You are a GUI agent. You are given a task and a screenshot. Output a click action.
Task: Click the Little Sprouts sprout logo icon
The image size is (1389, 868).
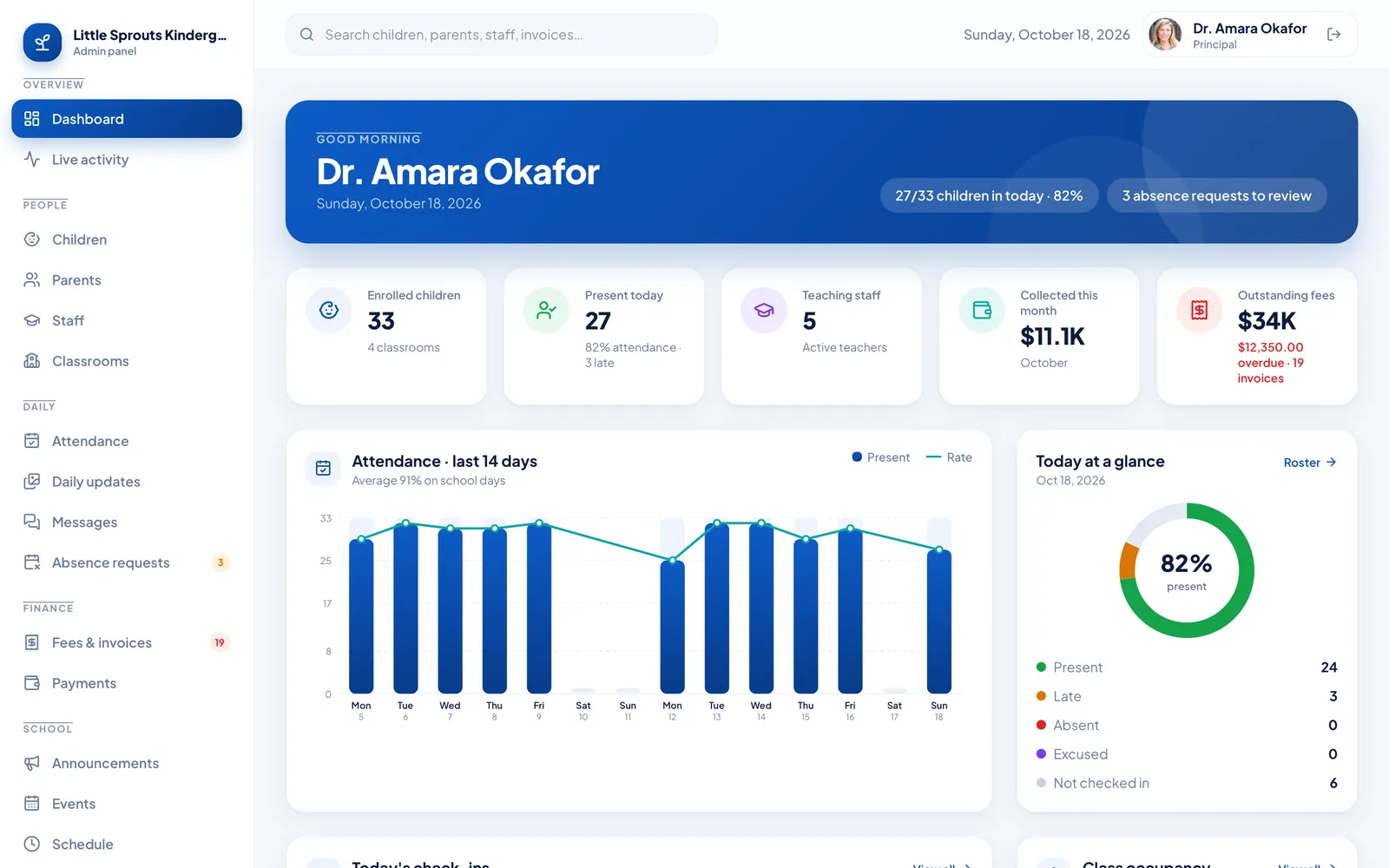coord(42,43)
